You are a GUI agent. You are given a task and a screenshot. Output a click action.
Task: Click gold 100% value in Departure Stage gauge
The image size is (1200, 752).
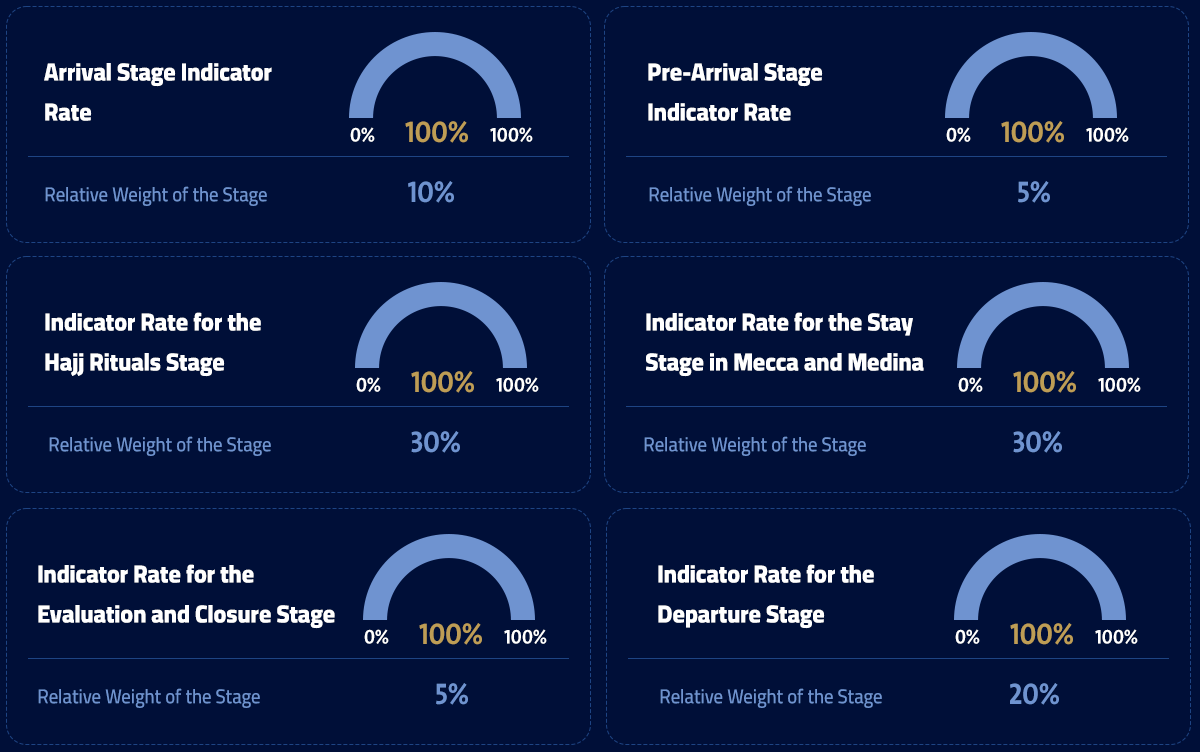click(x=1041, y=635)
